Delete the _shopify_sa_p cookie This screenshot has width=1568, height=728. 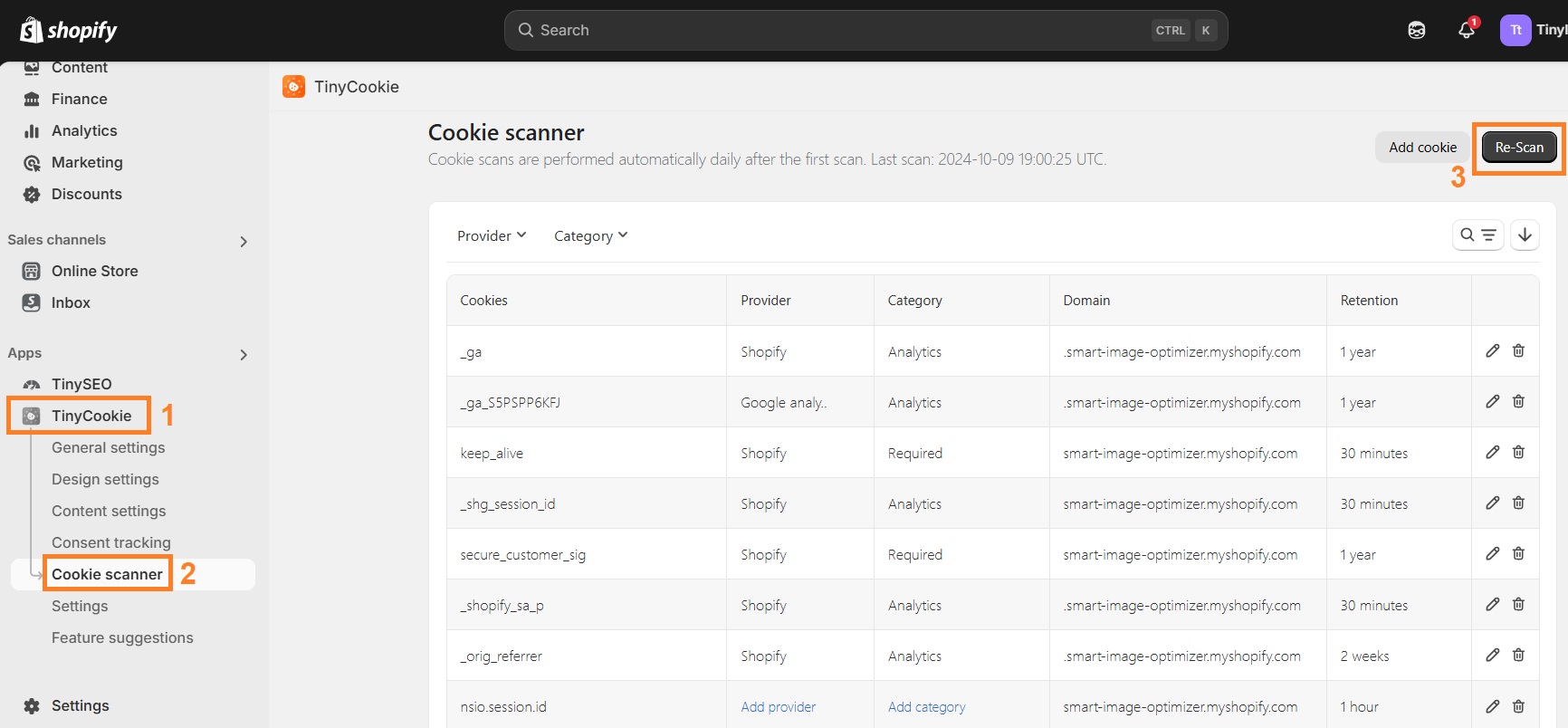[x=1518, y=604]
